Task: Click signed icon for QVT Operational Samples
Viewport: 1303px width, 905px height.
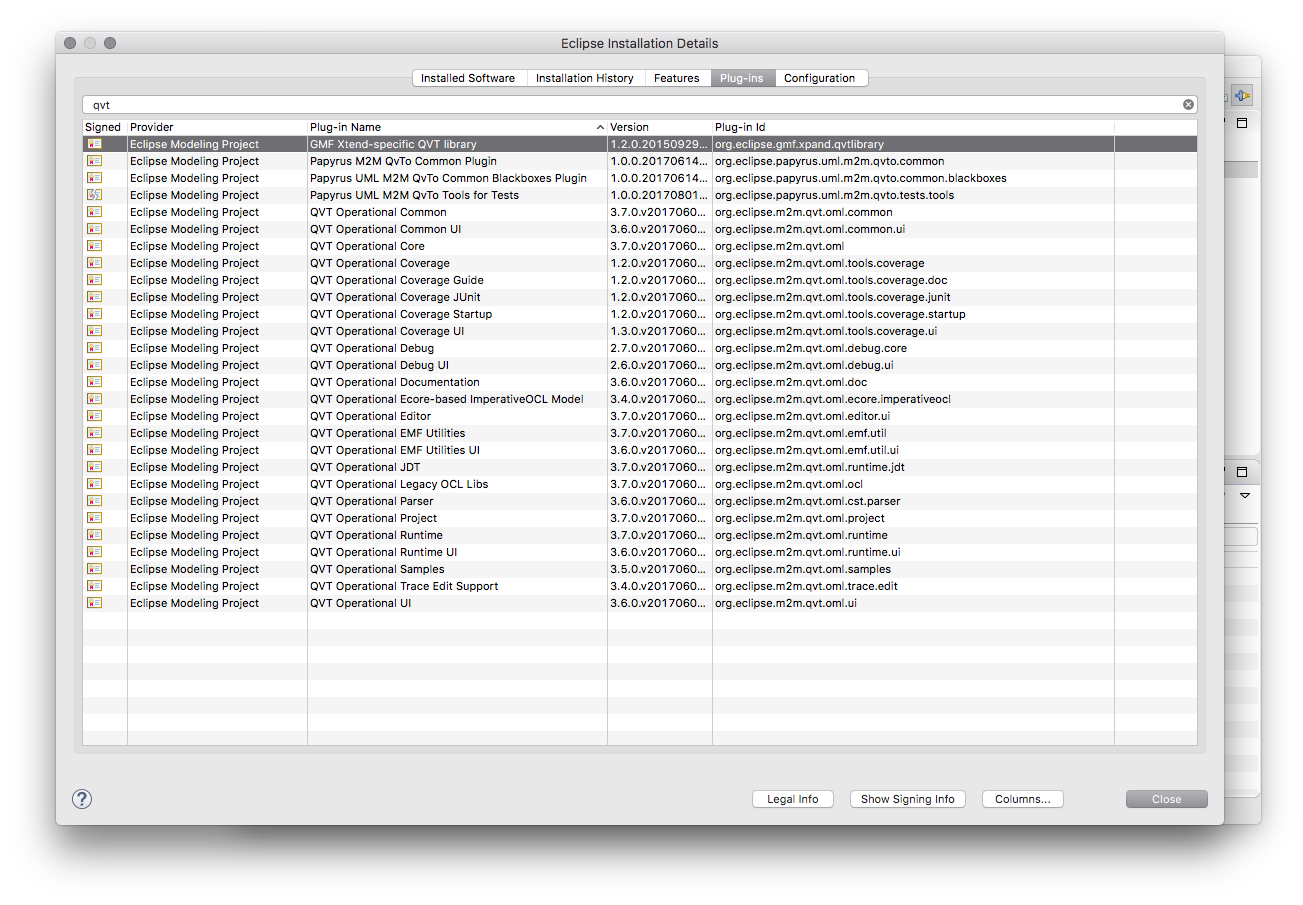Action: pyautogui.click(x=94, y=569)
